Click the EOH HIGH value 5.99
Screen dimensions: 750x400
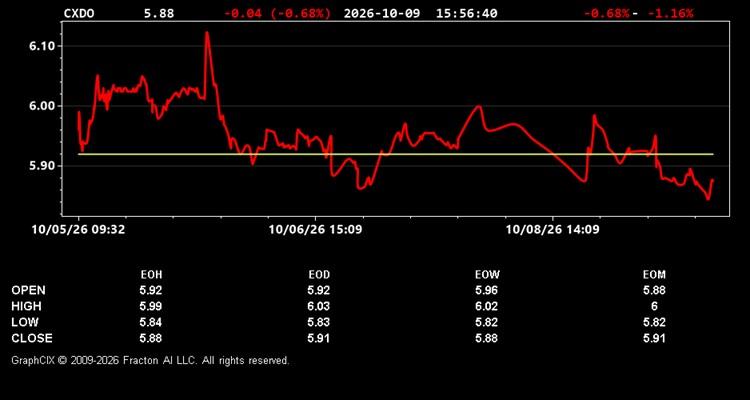pyautogui.click(x=151, y=306)
